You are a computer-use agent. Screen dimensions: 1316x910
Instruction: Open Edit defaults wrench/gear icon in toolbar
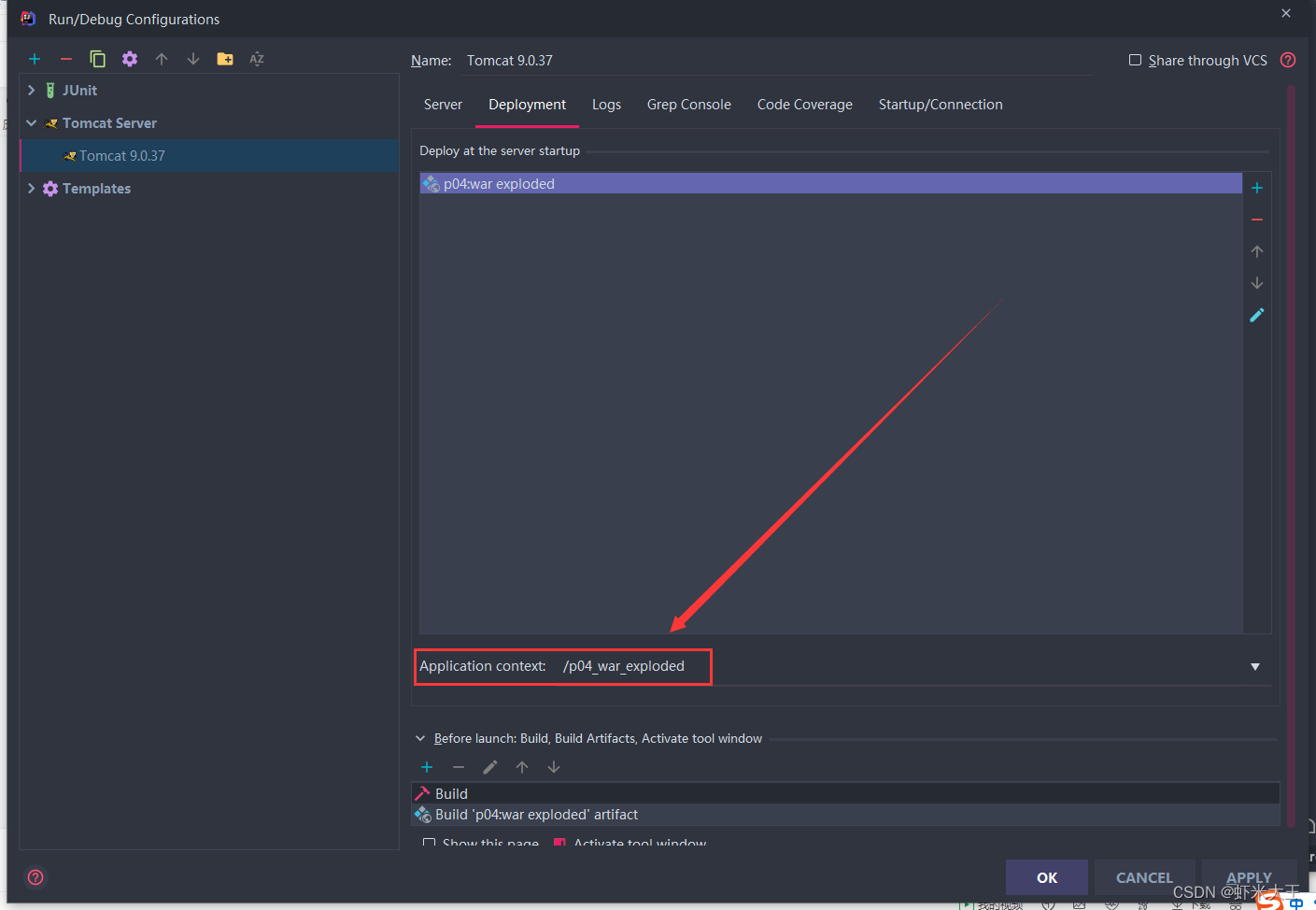tap(130, 59)
